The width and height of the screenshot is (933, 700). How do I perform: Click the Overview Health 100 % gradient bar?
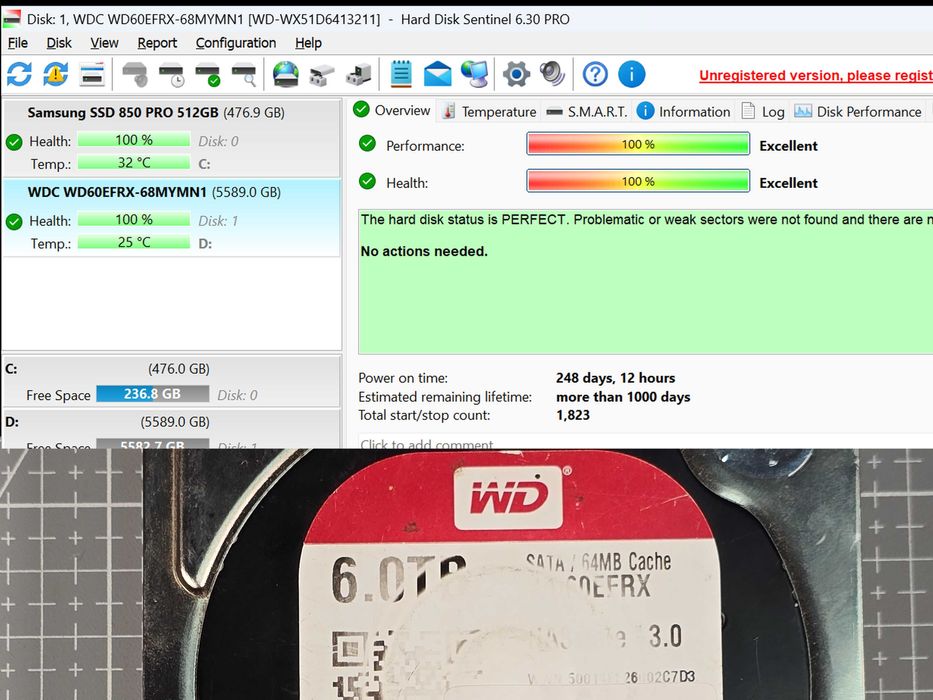[x=638, y=181]
